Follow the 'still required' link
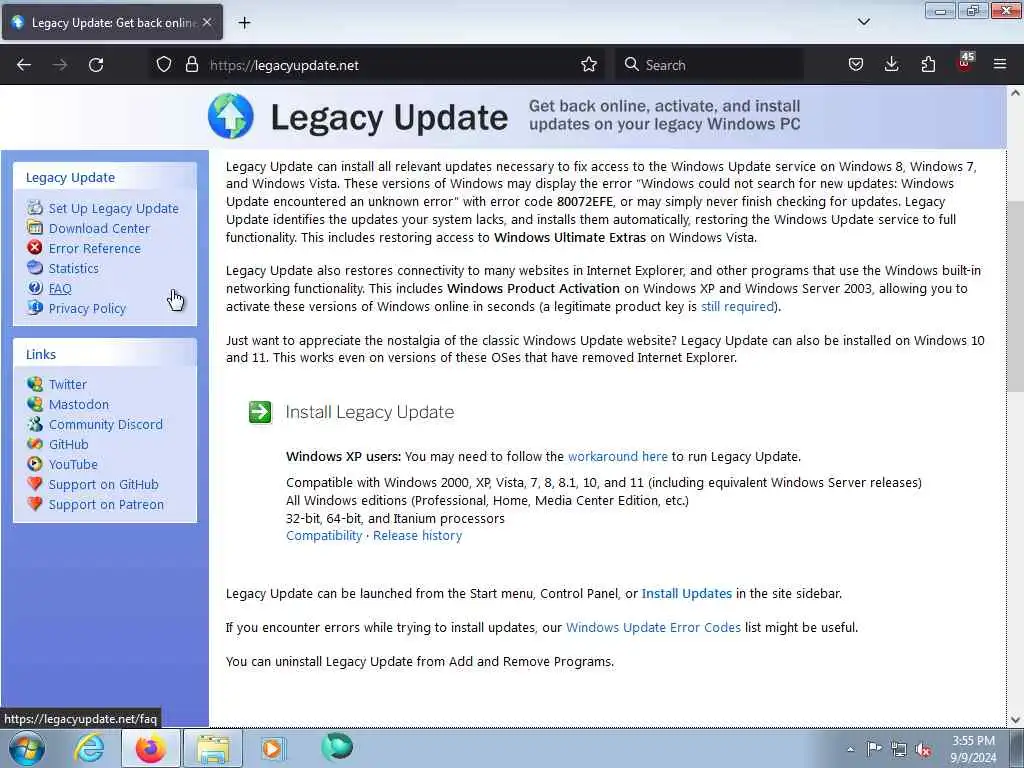Screen dimensions: 1024x768 737,306
